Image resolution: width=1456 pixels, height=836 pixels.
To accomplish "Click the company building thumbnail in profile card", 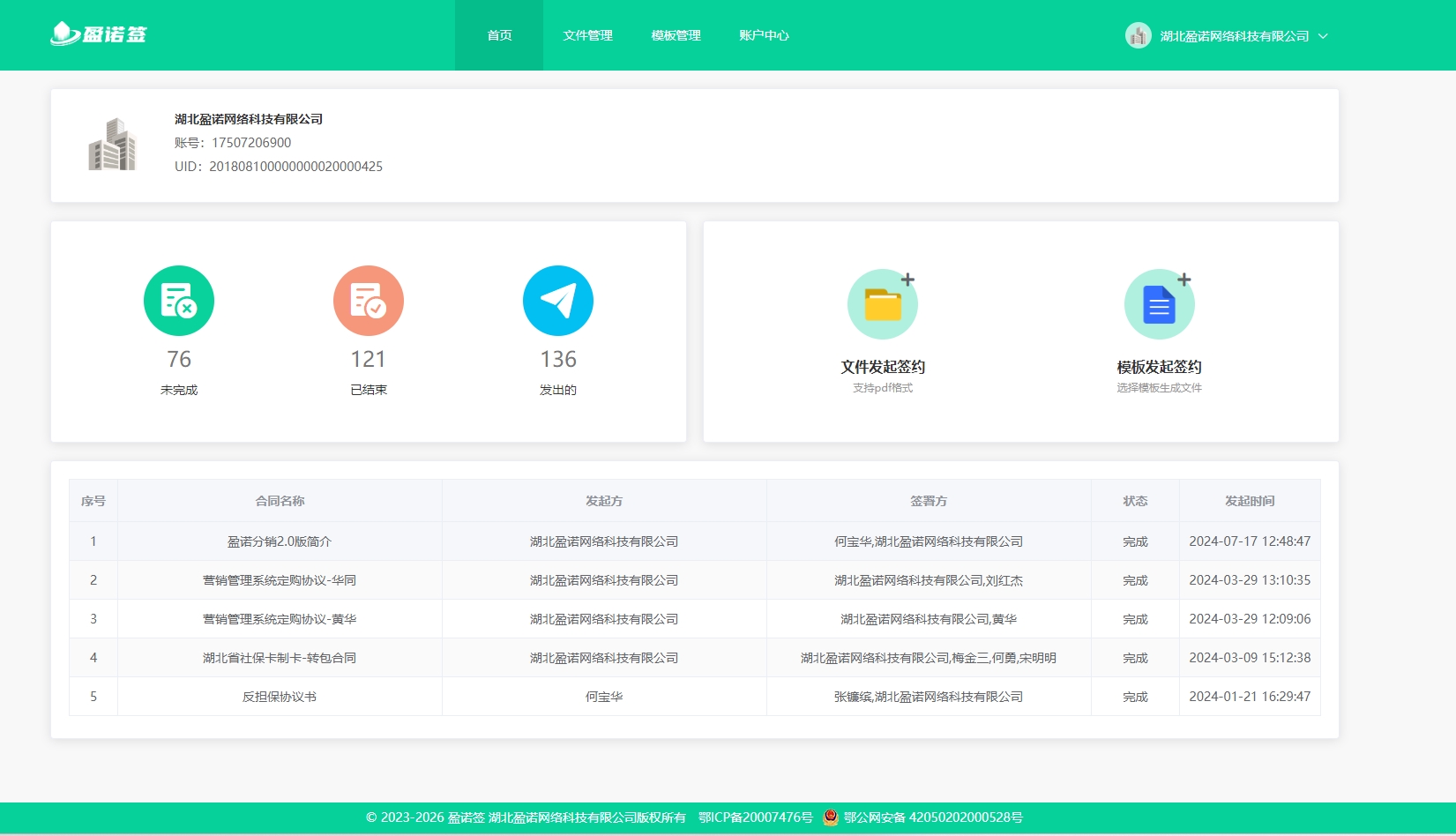I will (114, 146).
